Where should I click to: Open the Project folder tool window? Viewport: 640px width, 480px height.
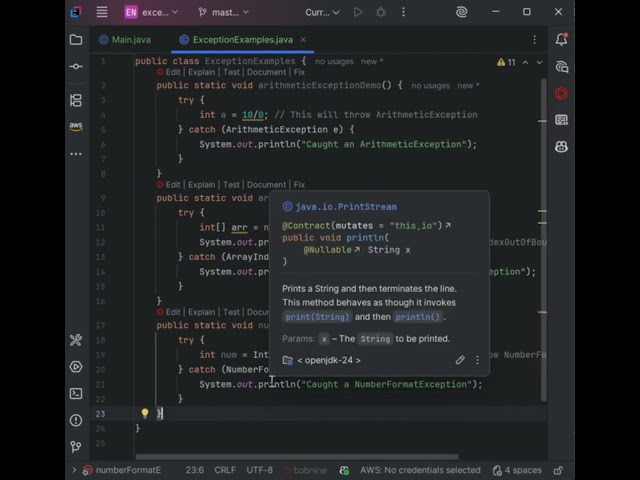pos(76,40)
